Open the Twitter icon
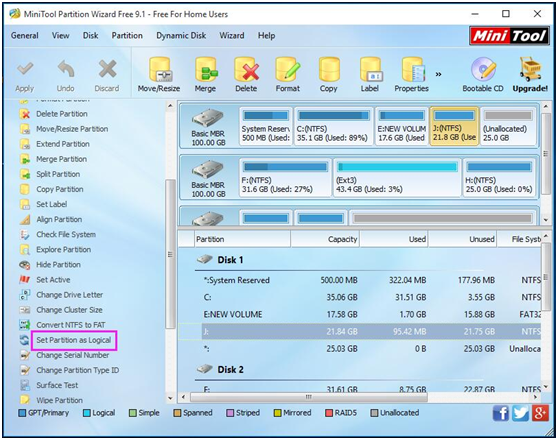The height and width of the screenshot is (440, 558). 520,413
